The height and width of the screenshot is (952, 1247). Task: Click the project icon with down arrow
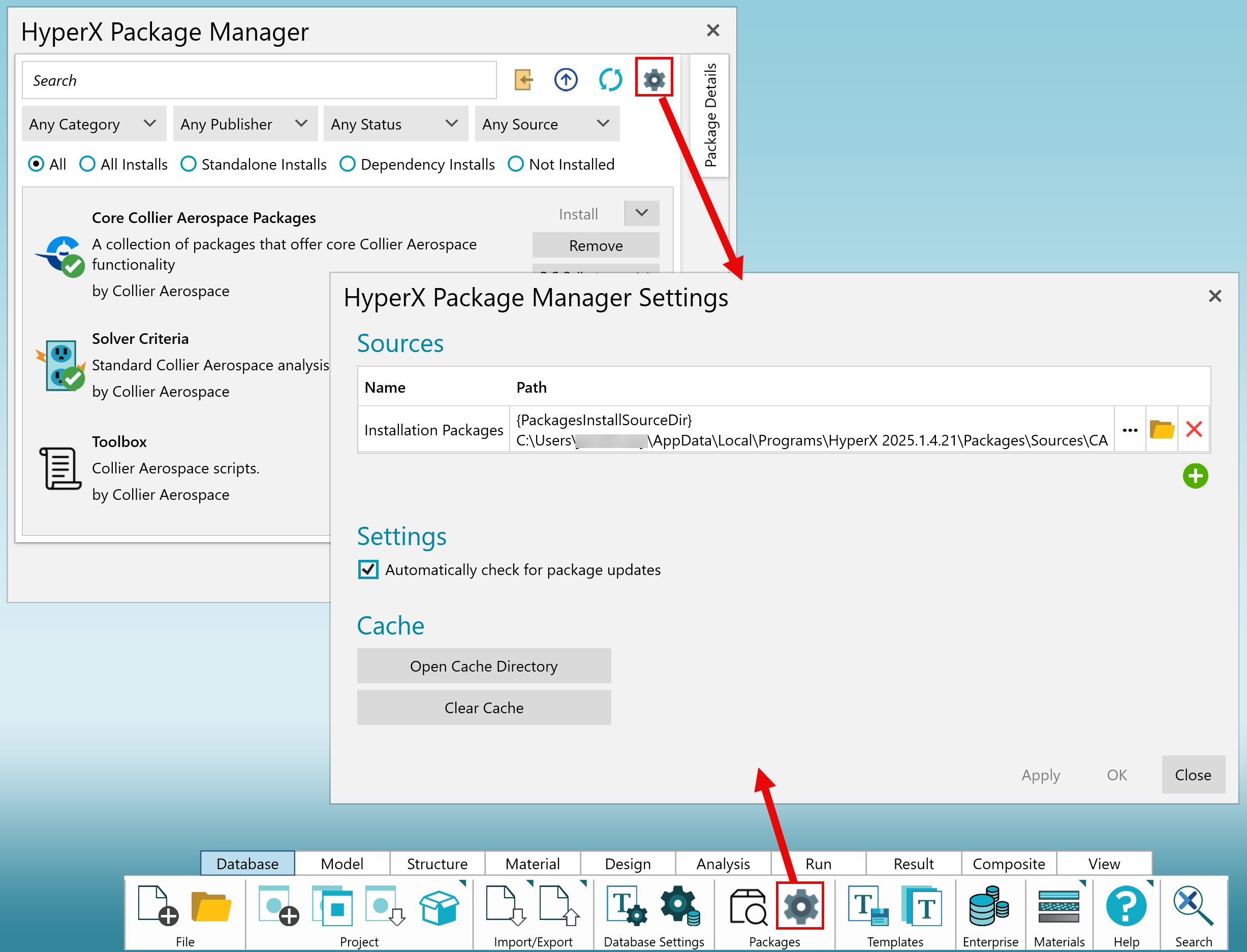pyautogui.click(x=386, y=906)
